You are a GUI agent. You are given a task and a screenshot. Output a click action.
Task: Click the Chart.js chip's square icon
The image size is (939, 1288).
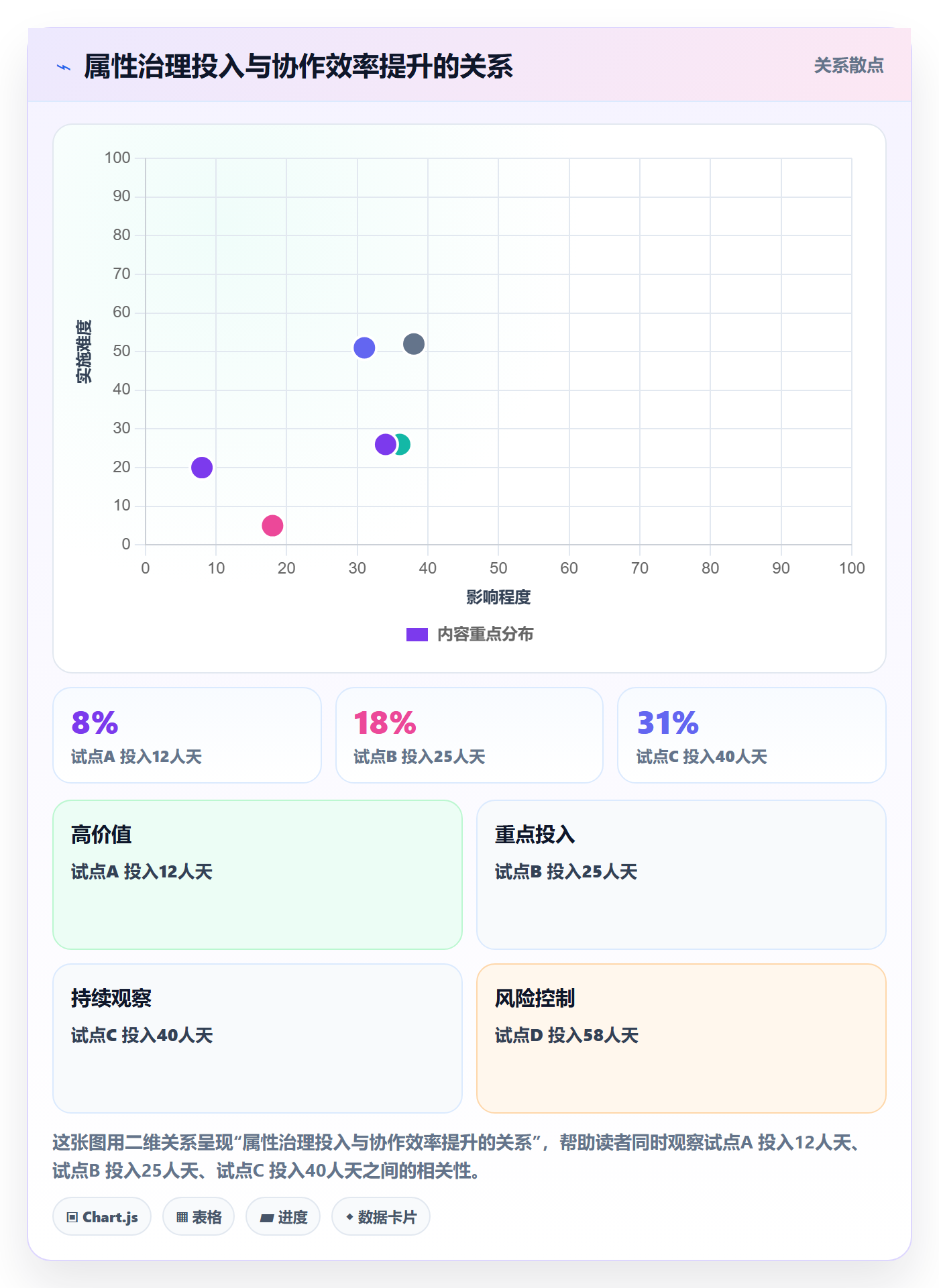pyautogui.click(x=72, y=1218)
